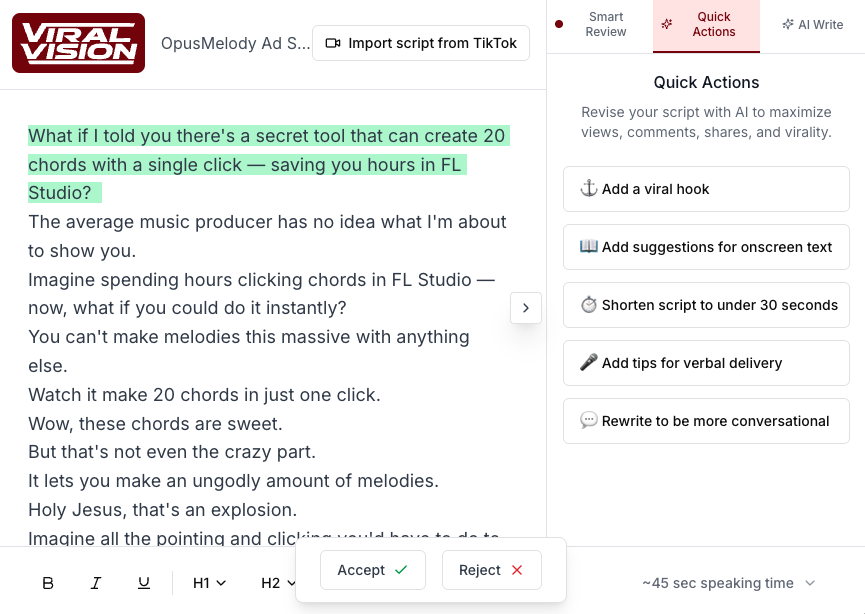
Task: Toggle italic formatting
Action: (96, 583)
